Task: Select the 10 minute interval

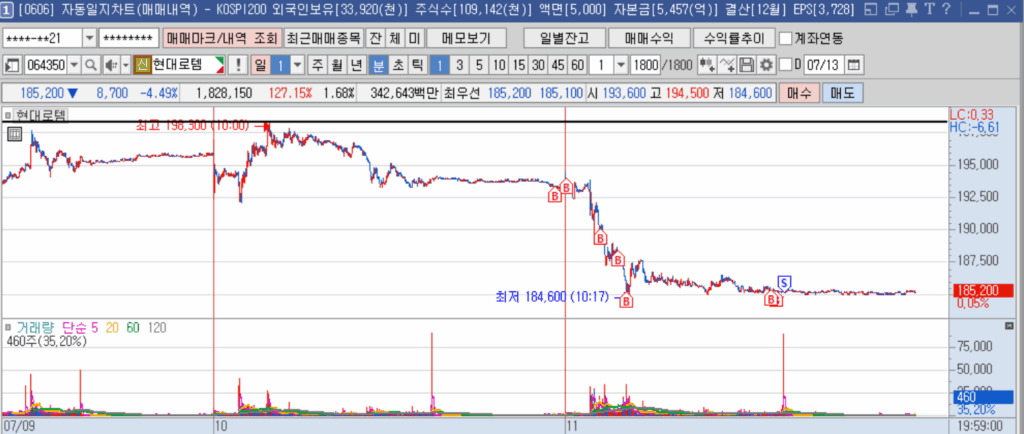Action: click(499, 65)
